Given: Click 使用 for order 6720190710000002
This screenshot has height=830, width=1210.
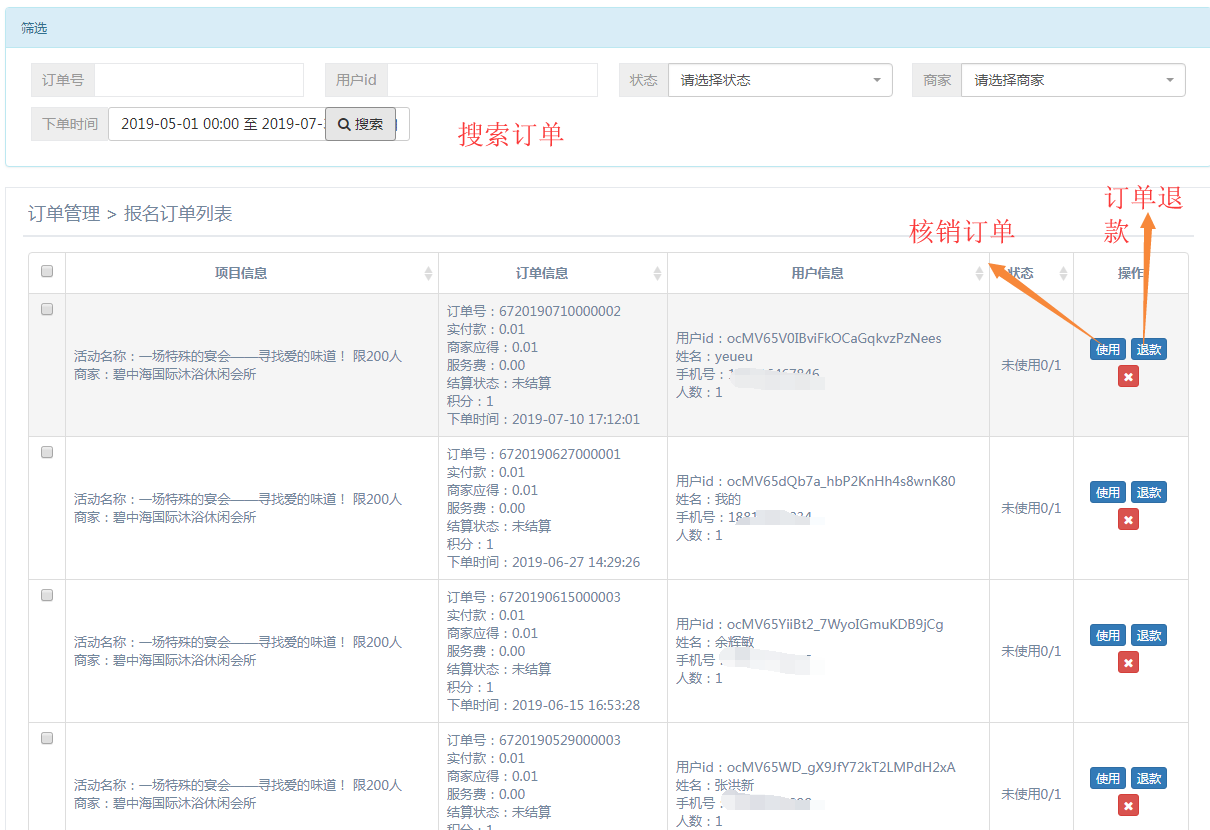Looking at the screenshot, I should pos(1108,349).
